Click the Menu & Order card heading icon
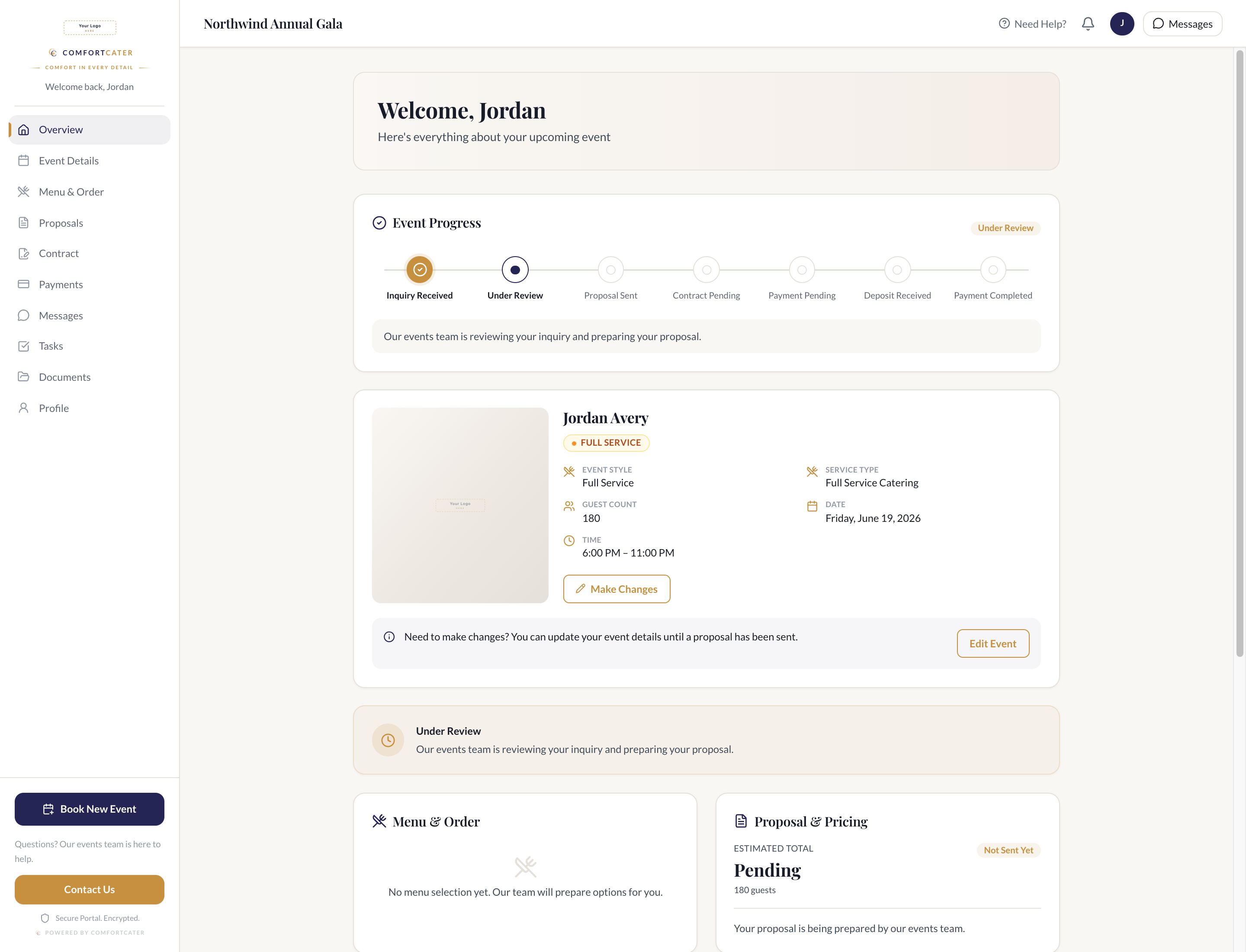This screenshot has height=952, width=1246. (x=379, y=821)
